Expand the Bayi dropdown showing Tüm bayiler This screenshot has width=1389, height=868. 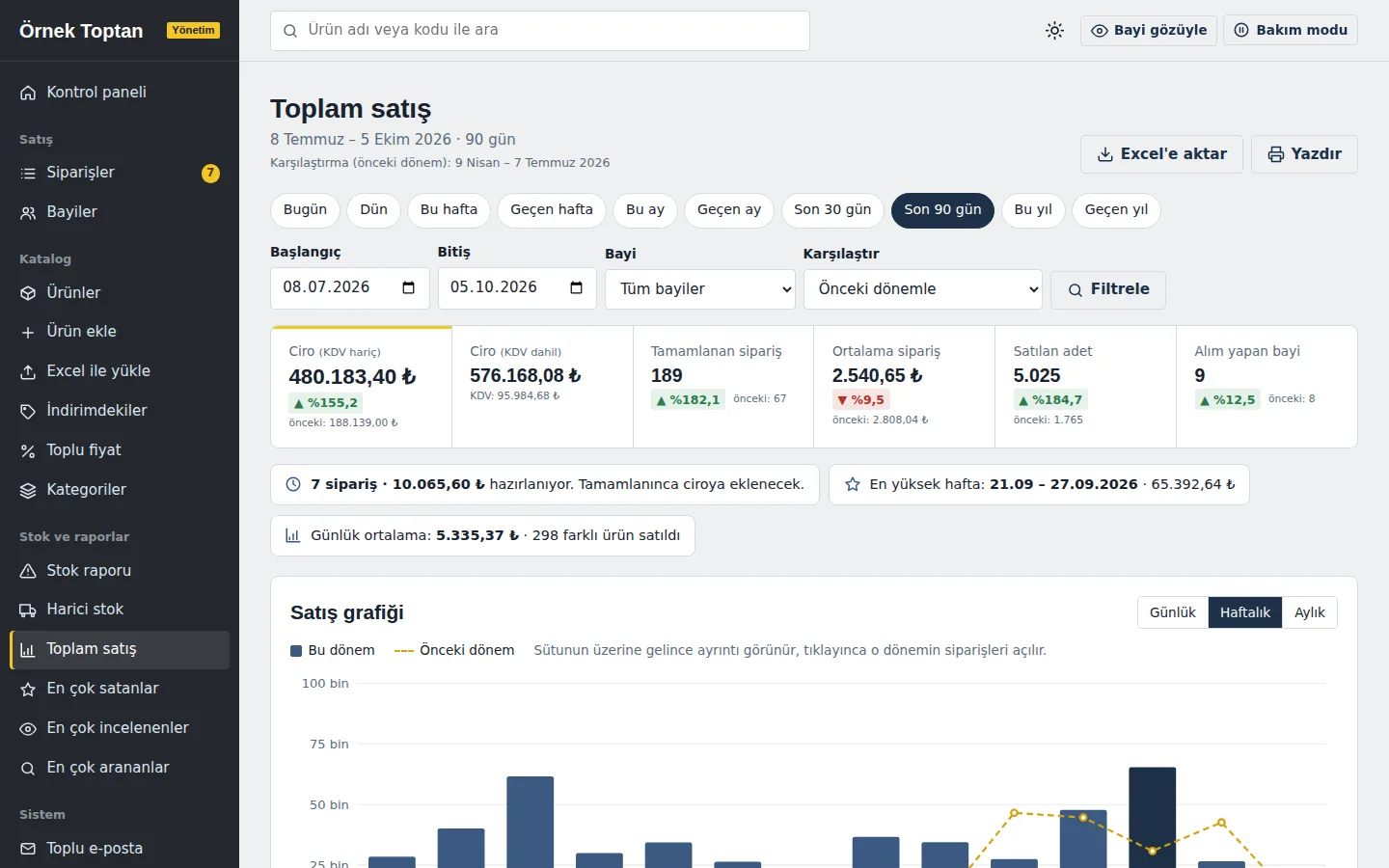click(x=700, y=289)
